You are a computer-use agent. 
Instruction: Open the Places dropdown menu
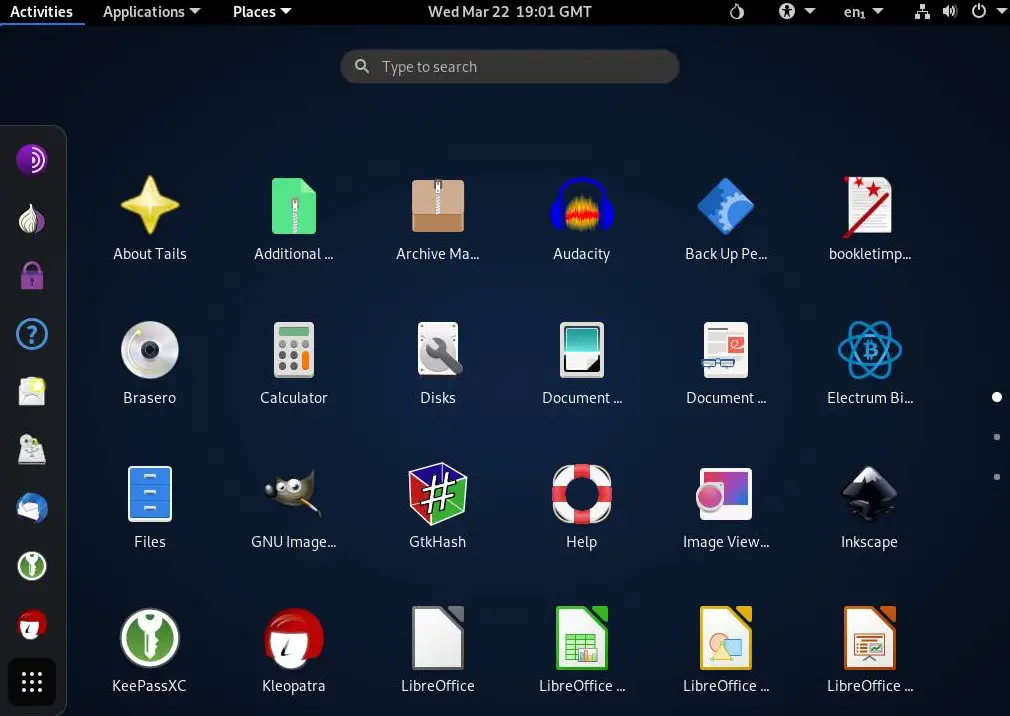point(262,12)
